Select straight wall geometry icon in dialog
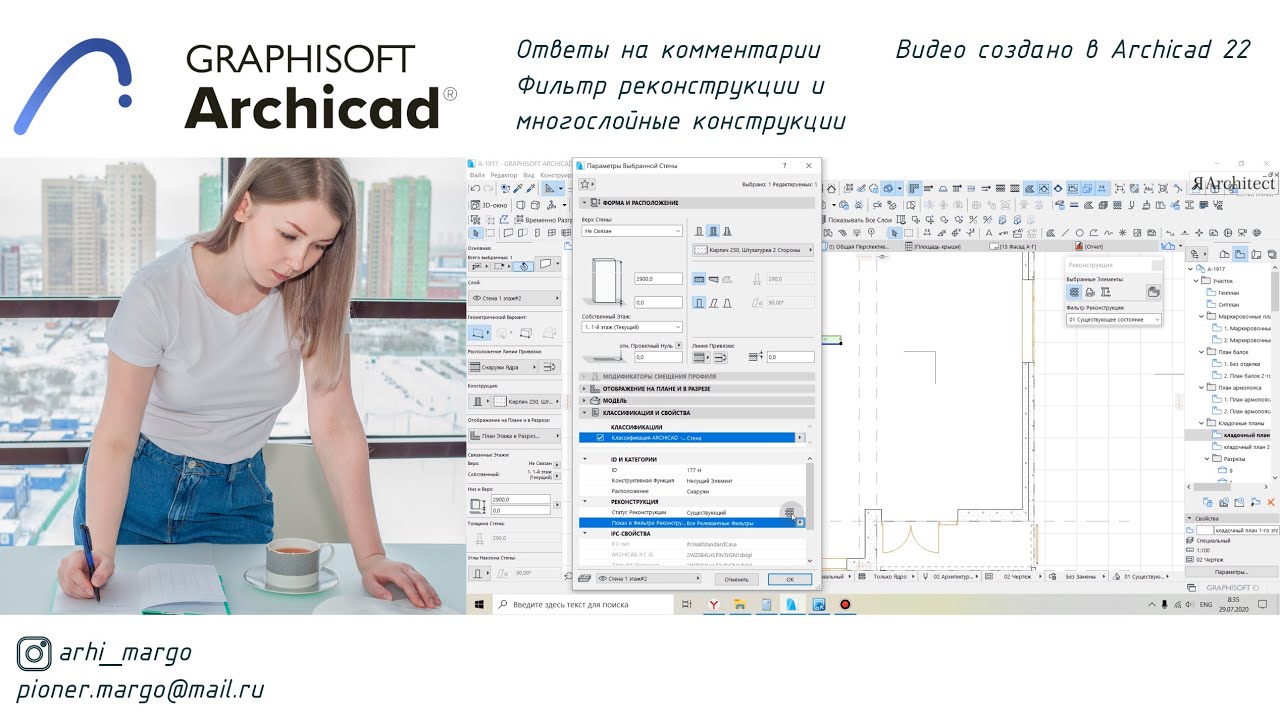Screen dimensions: 1280x720 [x=699, y=279]
